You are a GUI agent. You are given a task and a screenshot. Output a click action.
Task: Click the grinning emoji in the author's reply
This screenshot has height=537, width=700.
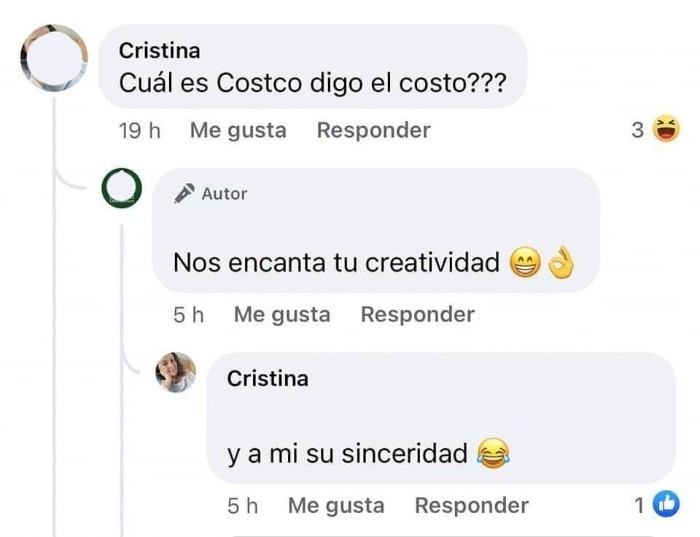[x=524, y=263]
